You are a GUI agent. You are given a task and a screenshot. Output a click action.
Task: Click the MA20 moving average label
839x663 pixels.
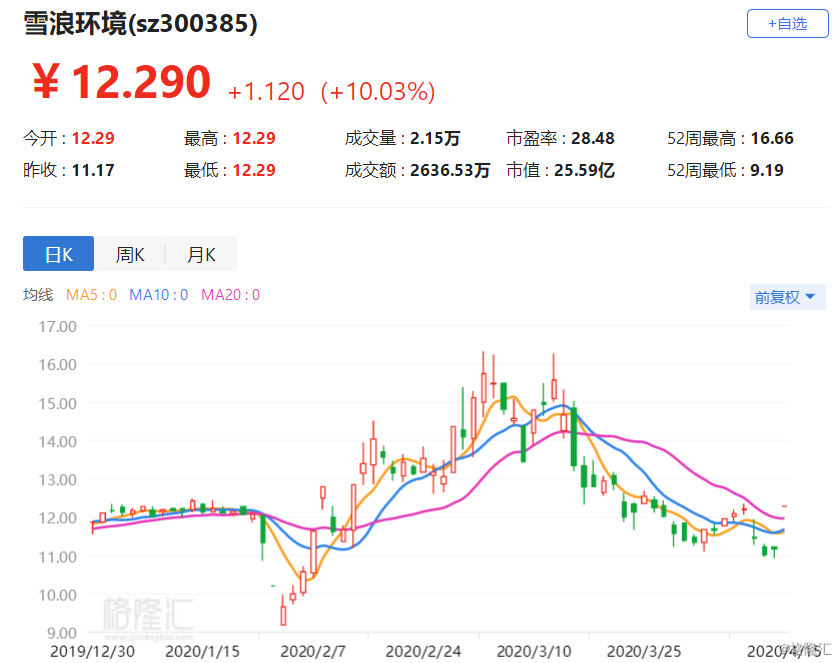(231, 295)
